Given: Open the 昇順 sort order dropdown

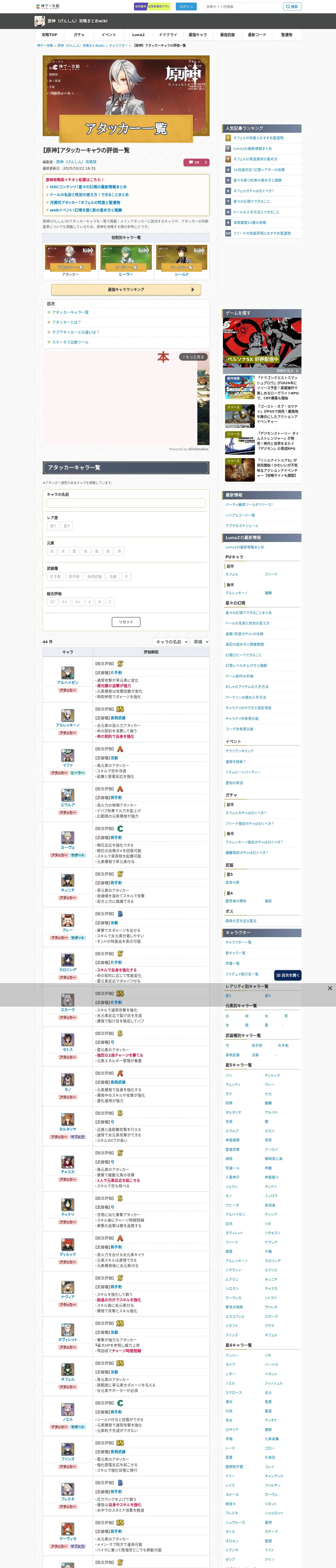Looking at the screenshot, I should (199, 642).
